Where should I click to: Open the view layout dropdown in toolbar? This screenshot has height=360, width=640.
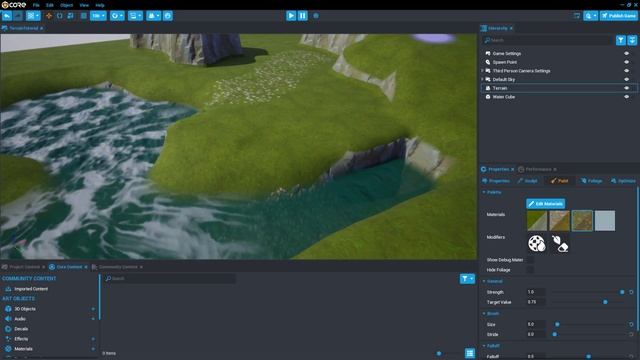[x=135, y=16]
